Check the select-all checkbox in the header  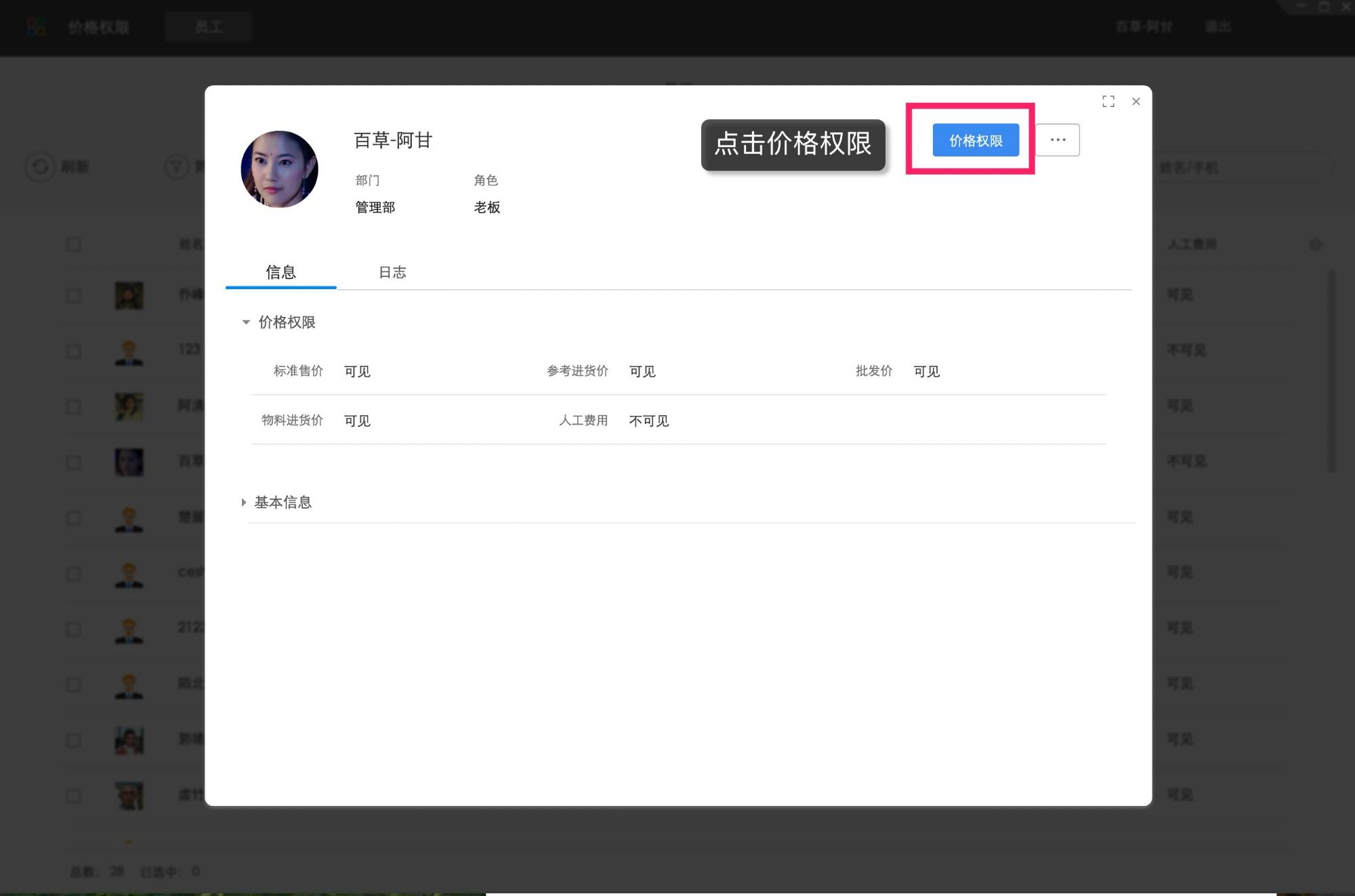point(73,244)
